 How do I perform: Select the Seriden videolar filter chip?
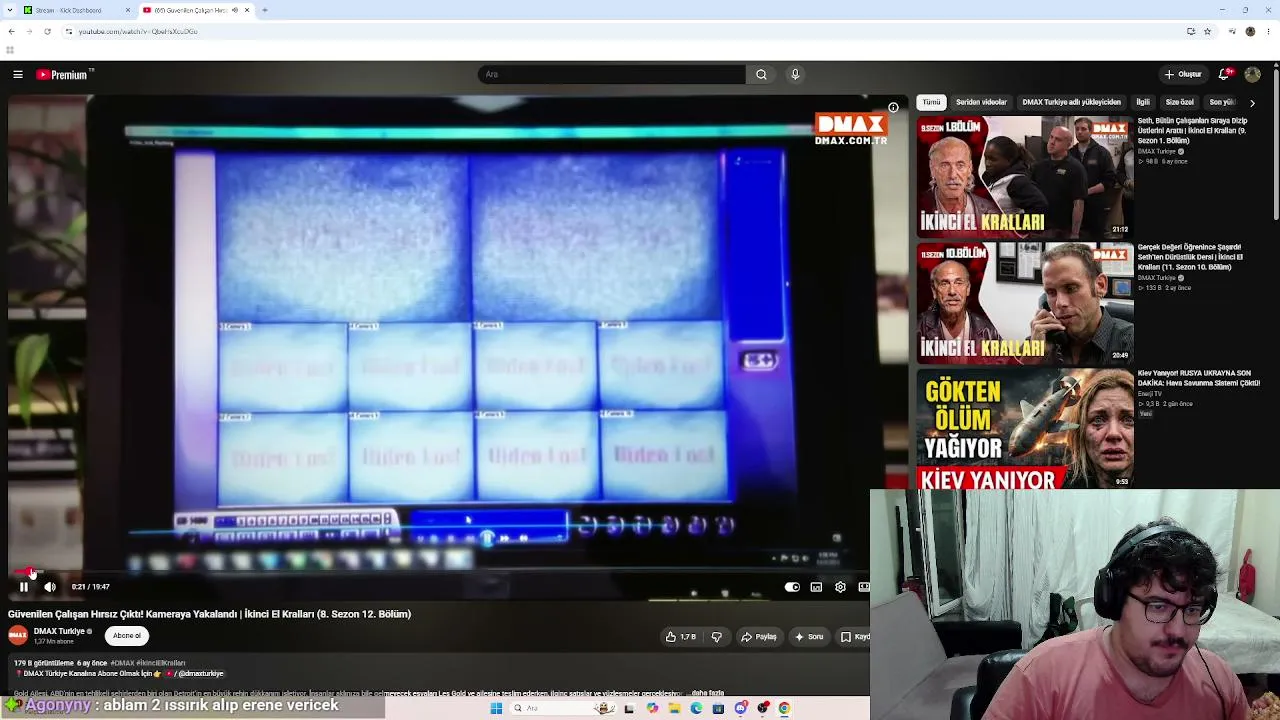(981, 102)
